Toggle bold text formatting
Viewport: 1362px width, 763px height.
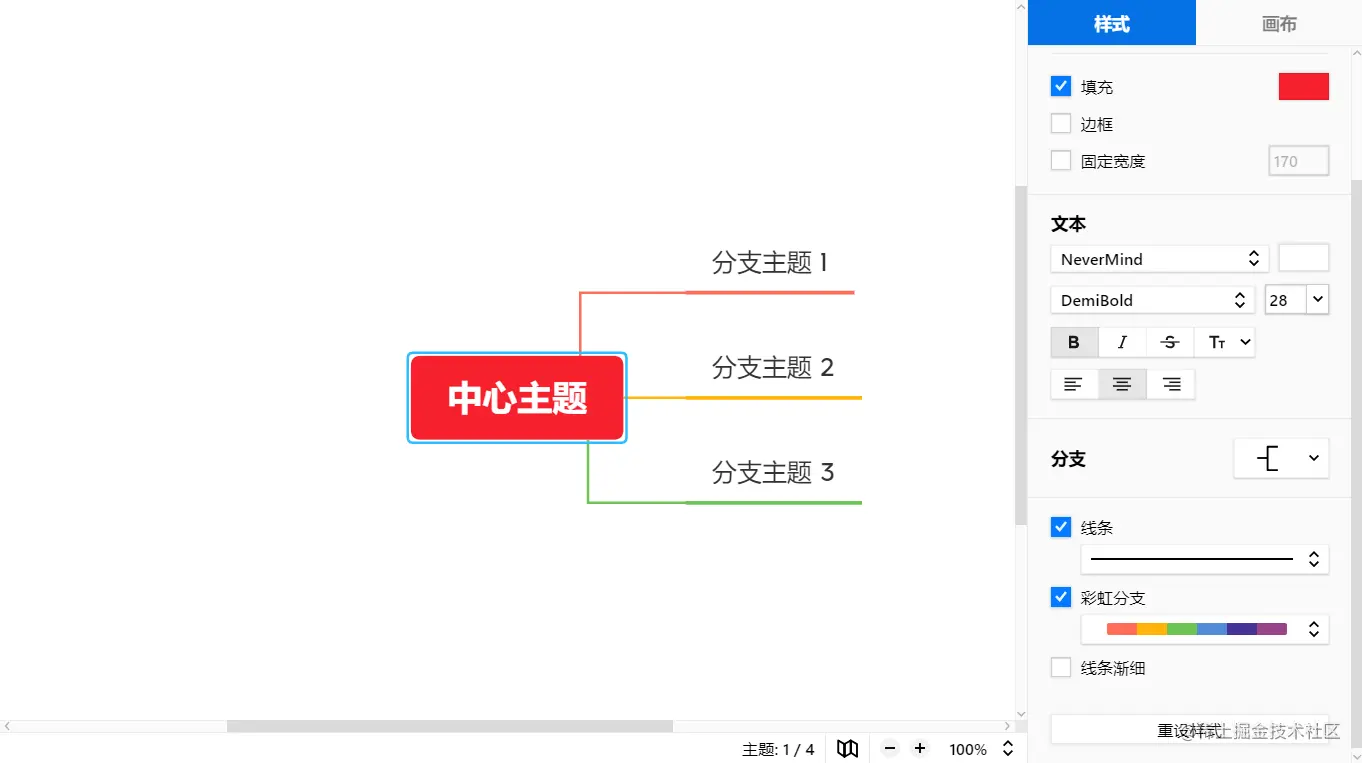1074,342
